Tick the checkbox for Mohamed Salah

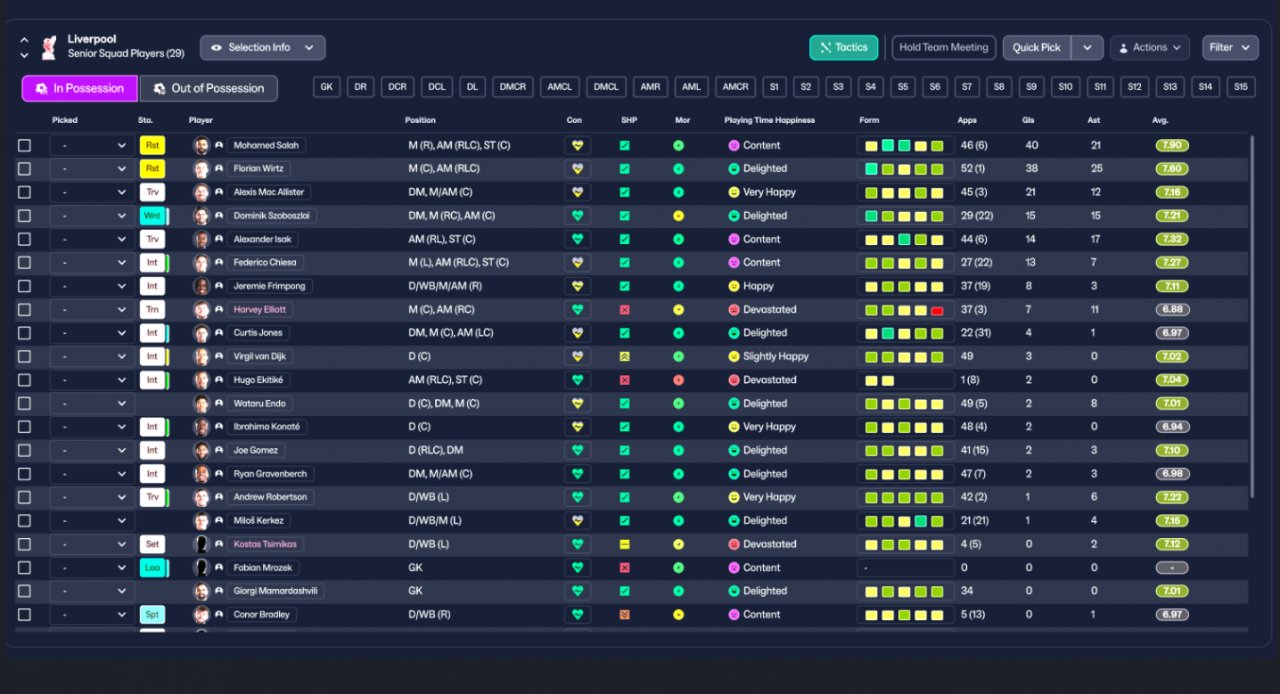(x=24, y=145)
